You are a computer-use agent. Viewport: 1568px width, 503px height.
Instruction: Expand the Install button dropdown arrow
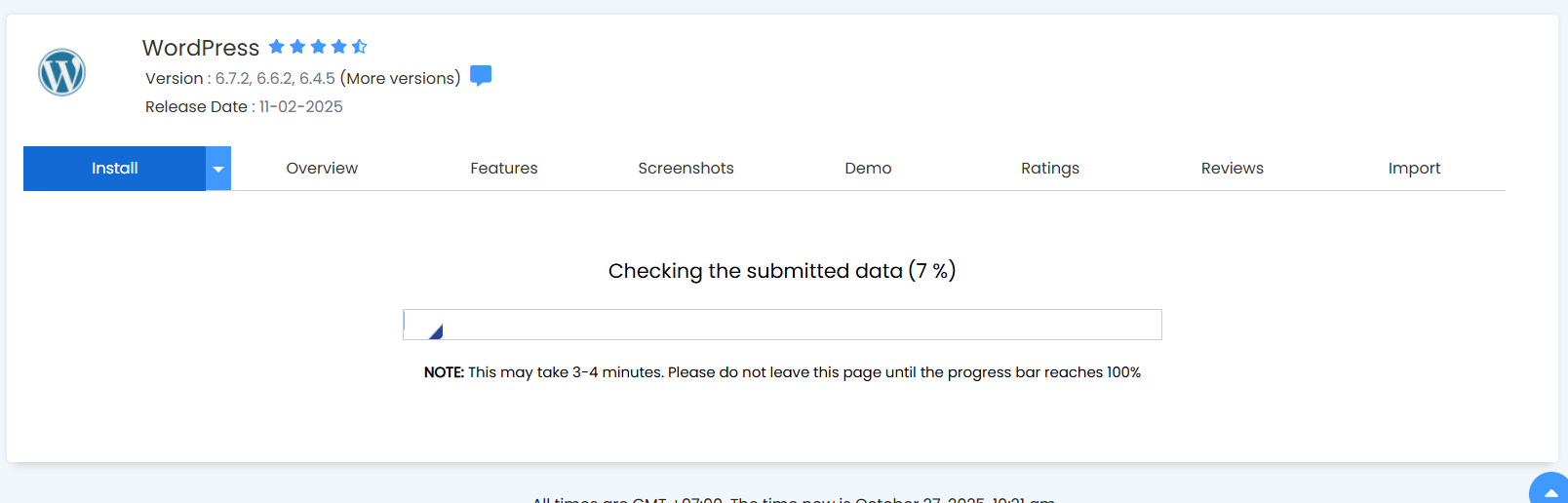tap(218, 169)
